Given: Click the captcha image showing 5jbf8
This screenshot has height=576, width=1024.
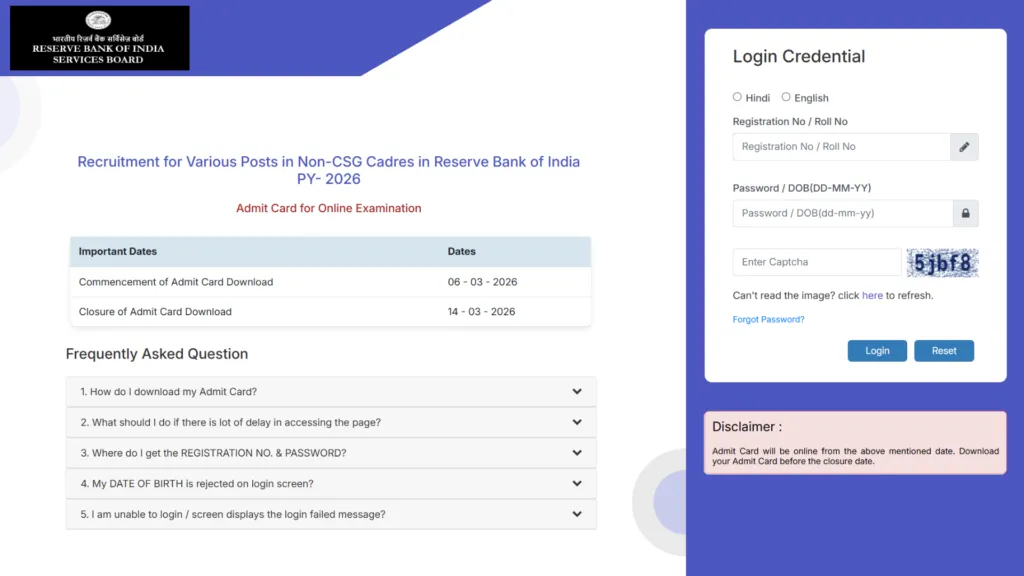Looking at the screenshot, I should click(942, 261).
